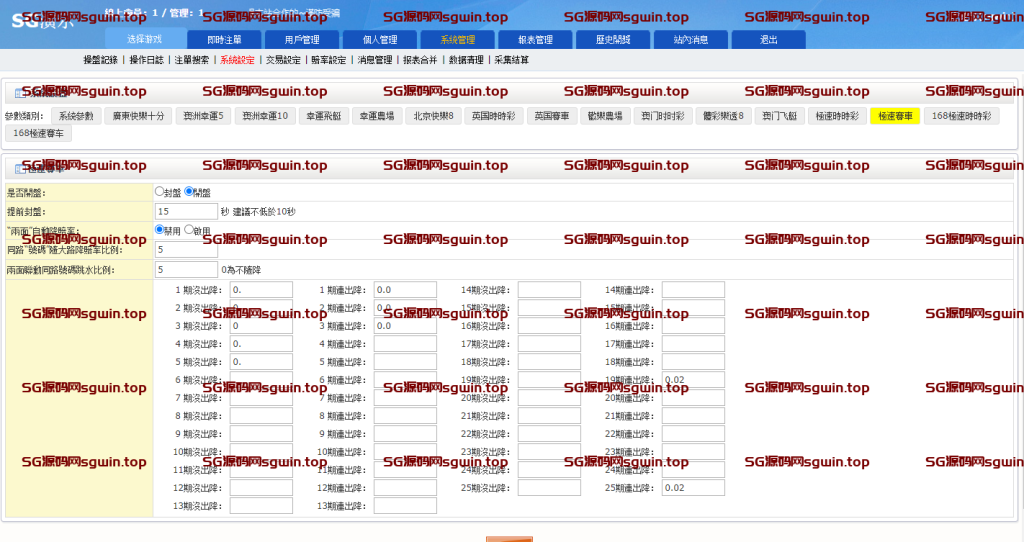Viewport: 1024px width, 542px height.
Task: Click the 1期沒出降 input field
Action: [x=261, y=290]
